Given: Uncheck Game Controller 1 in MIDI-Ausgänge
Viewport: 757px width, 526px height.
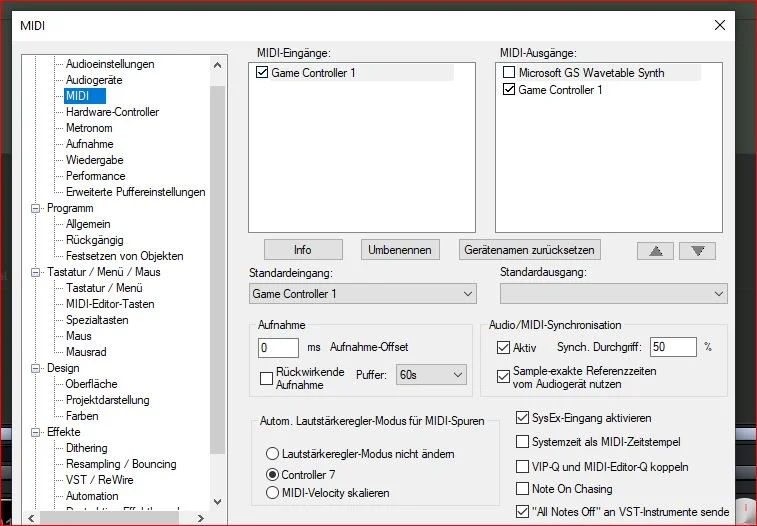Looking at the screenshot, I should point(509,89).
